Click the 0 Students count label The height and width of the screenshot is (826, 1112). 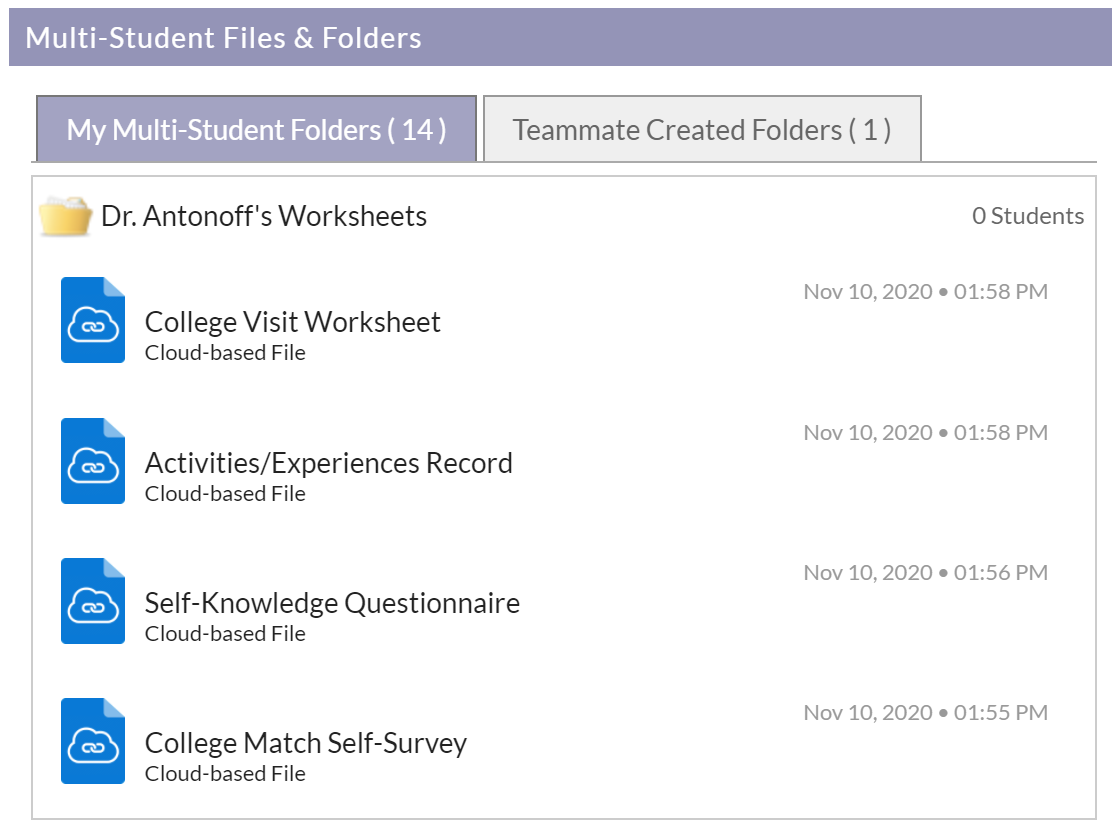pyautogui.click(x=1027, y=216)
